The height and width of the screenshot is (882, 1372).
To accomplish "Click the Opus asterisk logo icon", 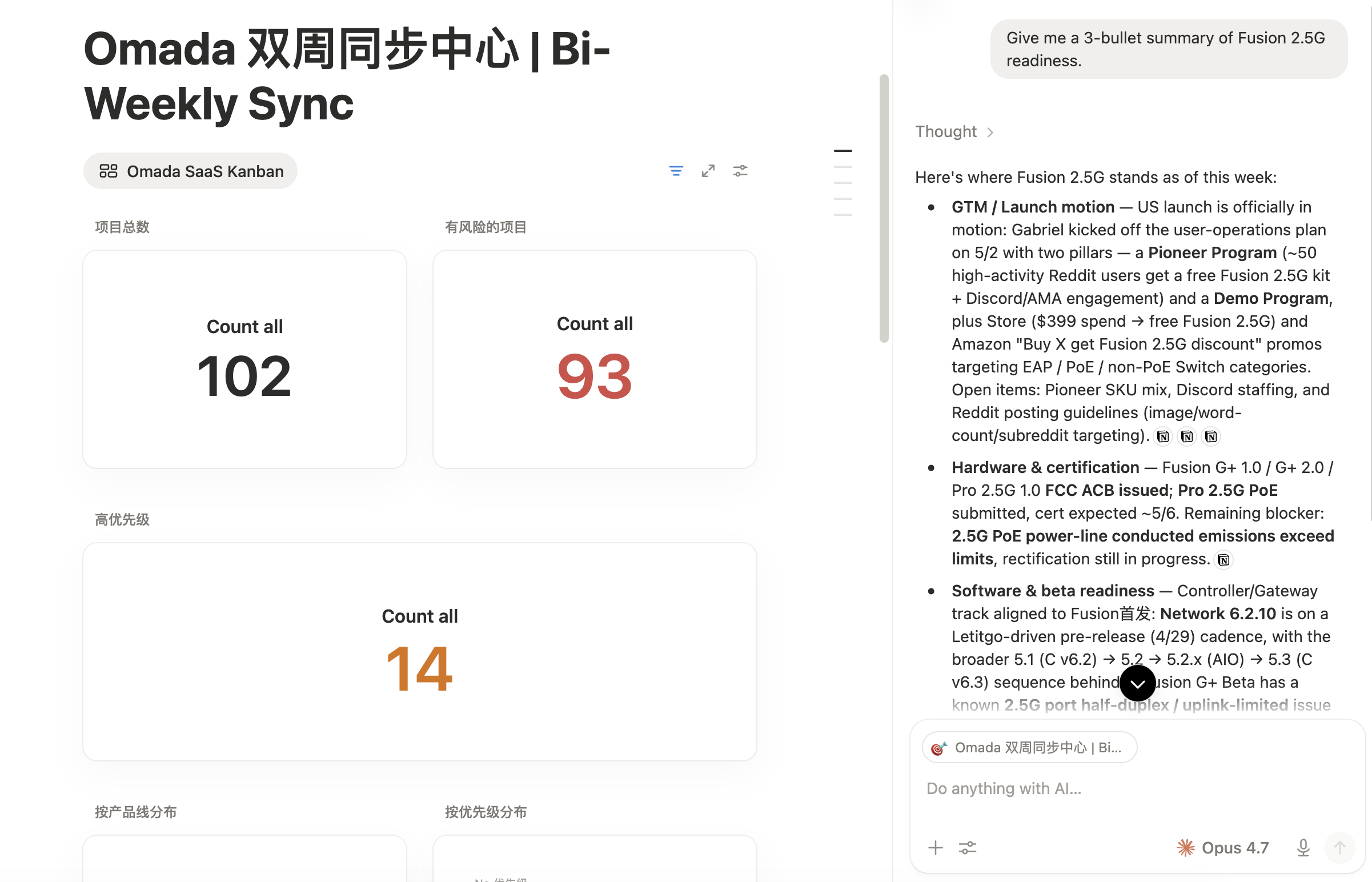I will 1185,848.
